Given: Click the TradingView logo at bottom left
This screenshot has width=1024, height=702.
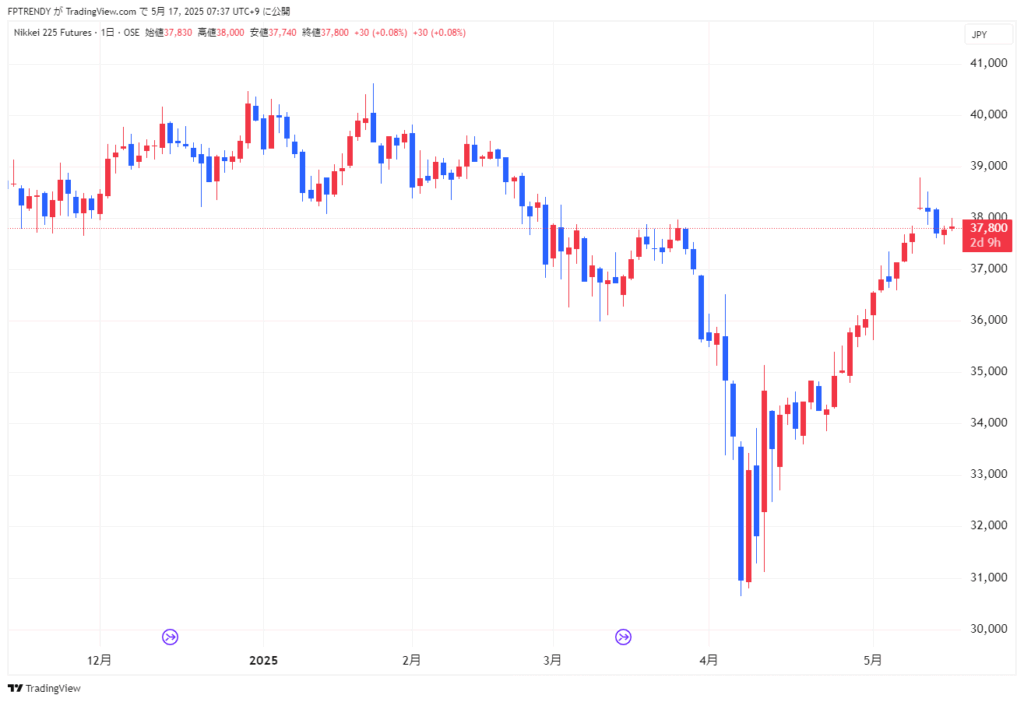Looking at the screenshot, I should point(45,688).
